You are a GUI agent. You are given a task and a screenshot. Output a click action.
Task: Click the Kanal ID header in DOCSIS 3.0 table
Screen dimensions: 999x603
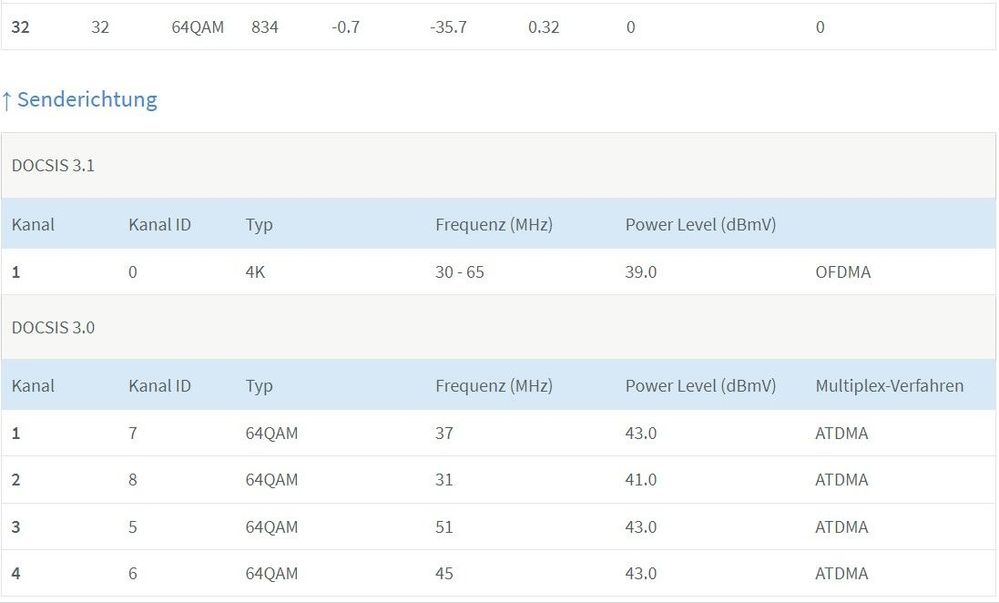159,386
